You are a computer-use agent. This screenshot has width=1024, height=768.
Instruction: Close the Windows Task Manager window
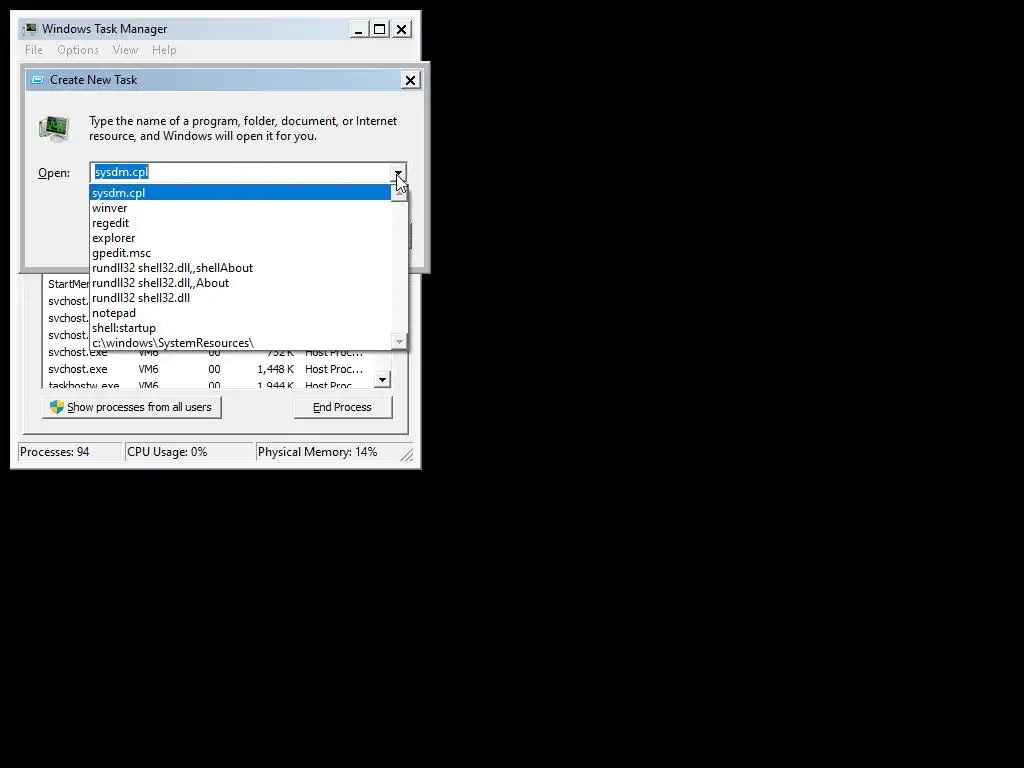click(402, 29)
